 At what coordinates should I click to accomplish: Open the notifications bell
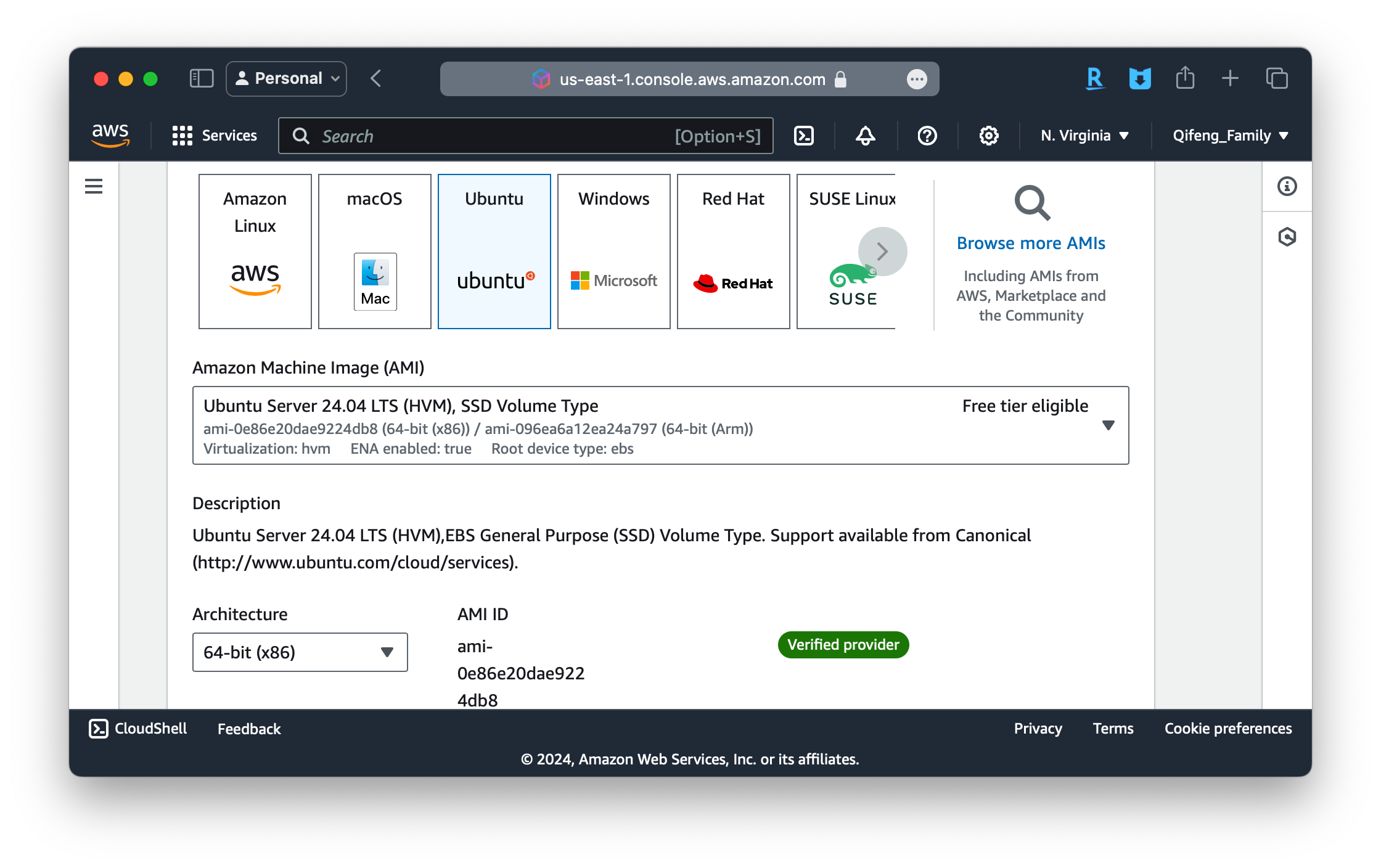866,136
